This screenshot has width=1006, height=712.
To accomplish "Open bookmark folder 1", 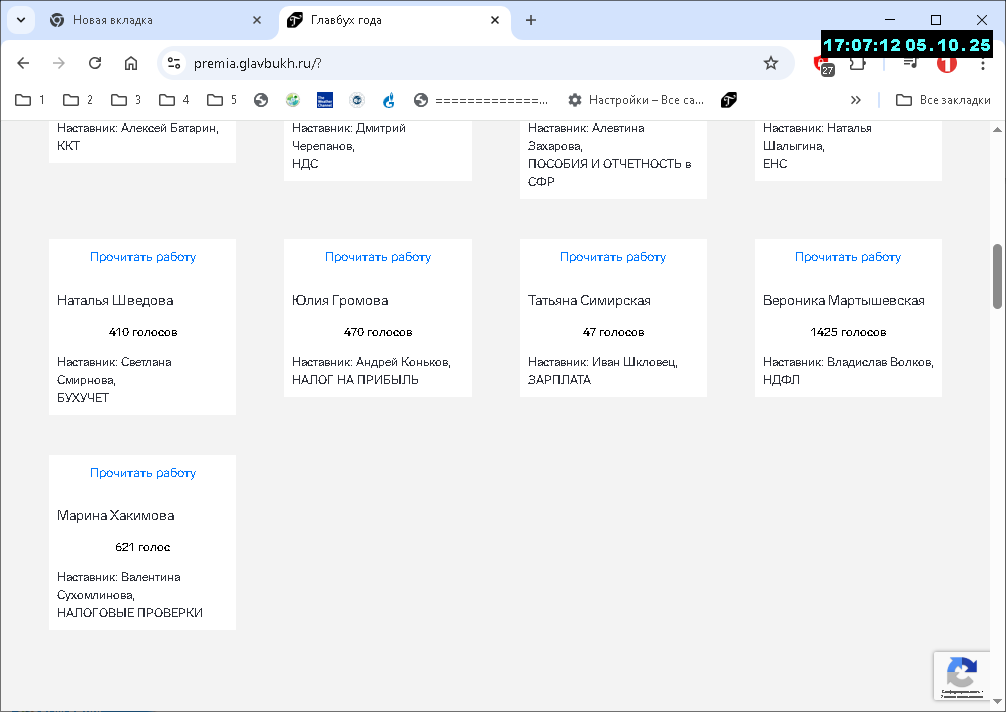I will click(30, 100).
